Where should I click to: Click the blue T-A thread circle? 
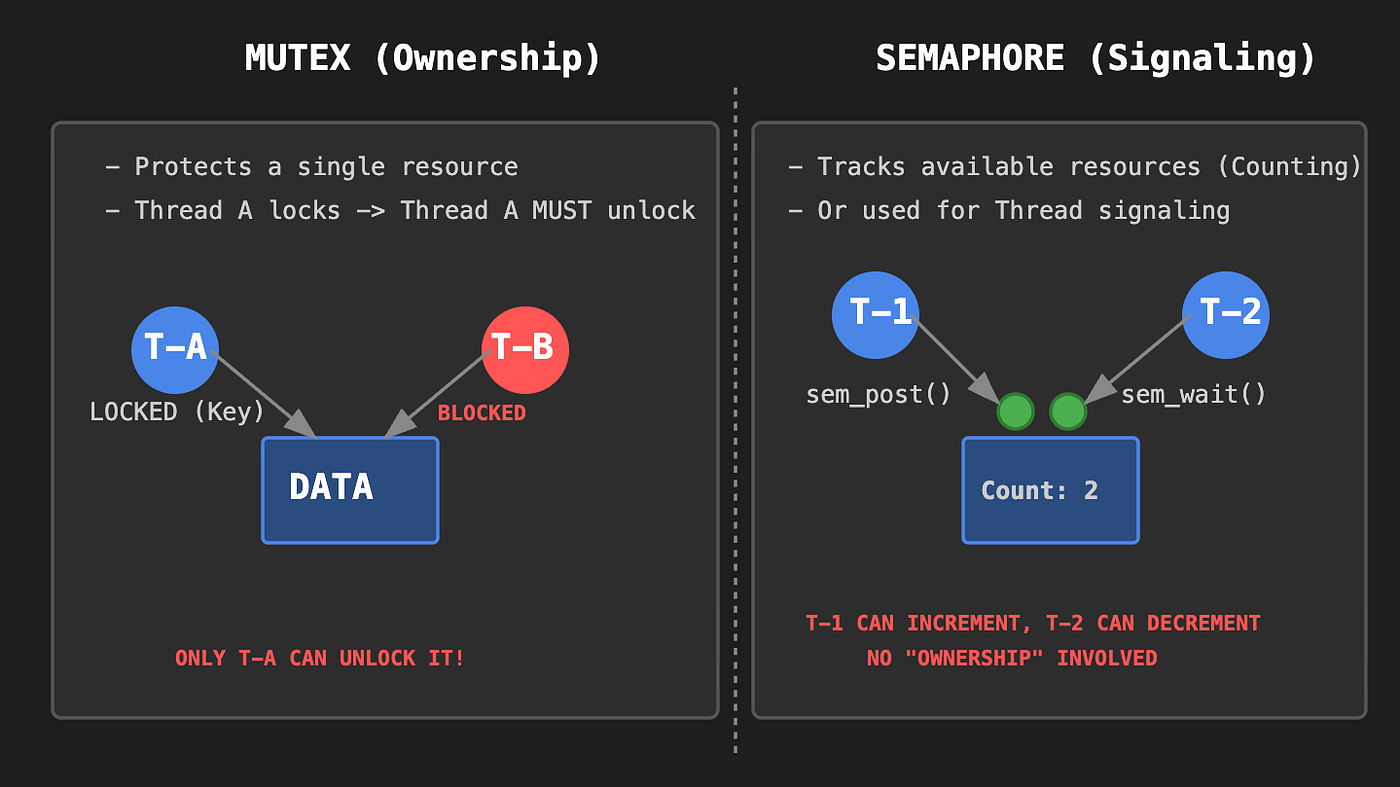[175, 350]
